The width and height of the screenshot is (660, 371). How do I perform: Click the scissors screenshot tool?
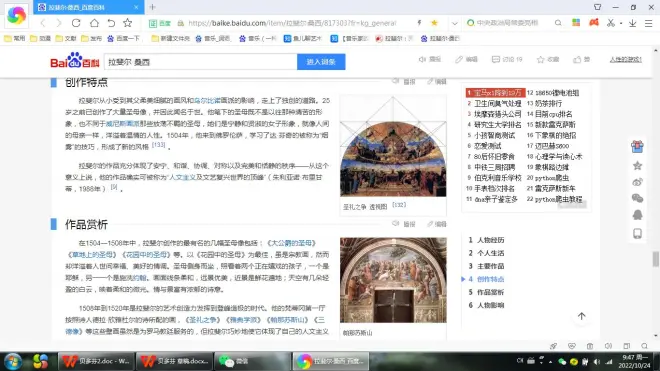611,23
